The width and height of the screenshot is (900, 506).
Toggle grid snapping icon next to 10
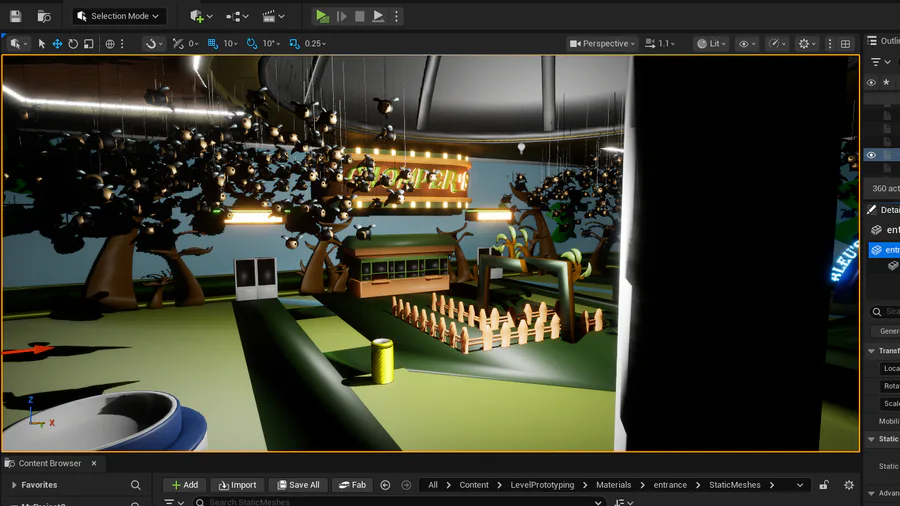pos(213,44)
